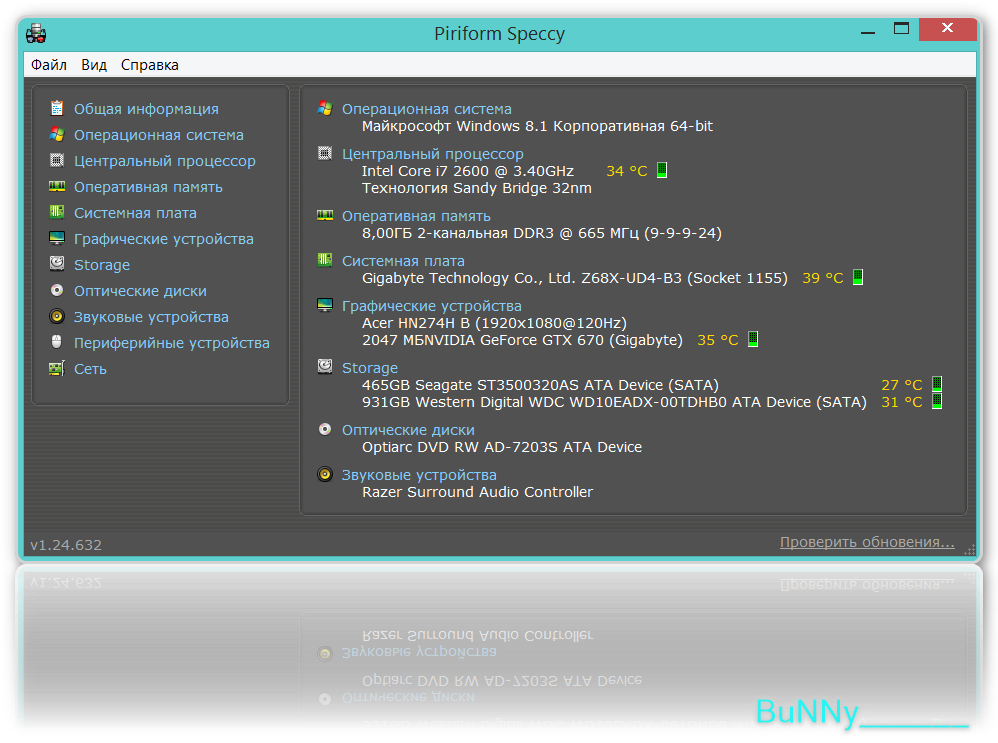Image resolution: width=998 pixels, height=743 pixels.
Task: Click Gigabyte Technology Z68X-UD4-B3 text
Action: pyautogui.click(x=575, y=278)
